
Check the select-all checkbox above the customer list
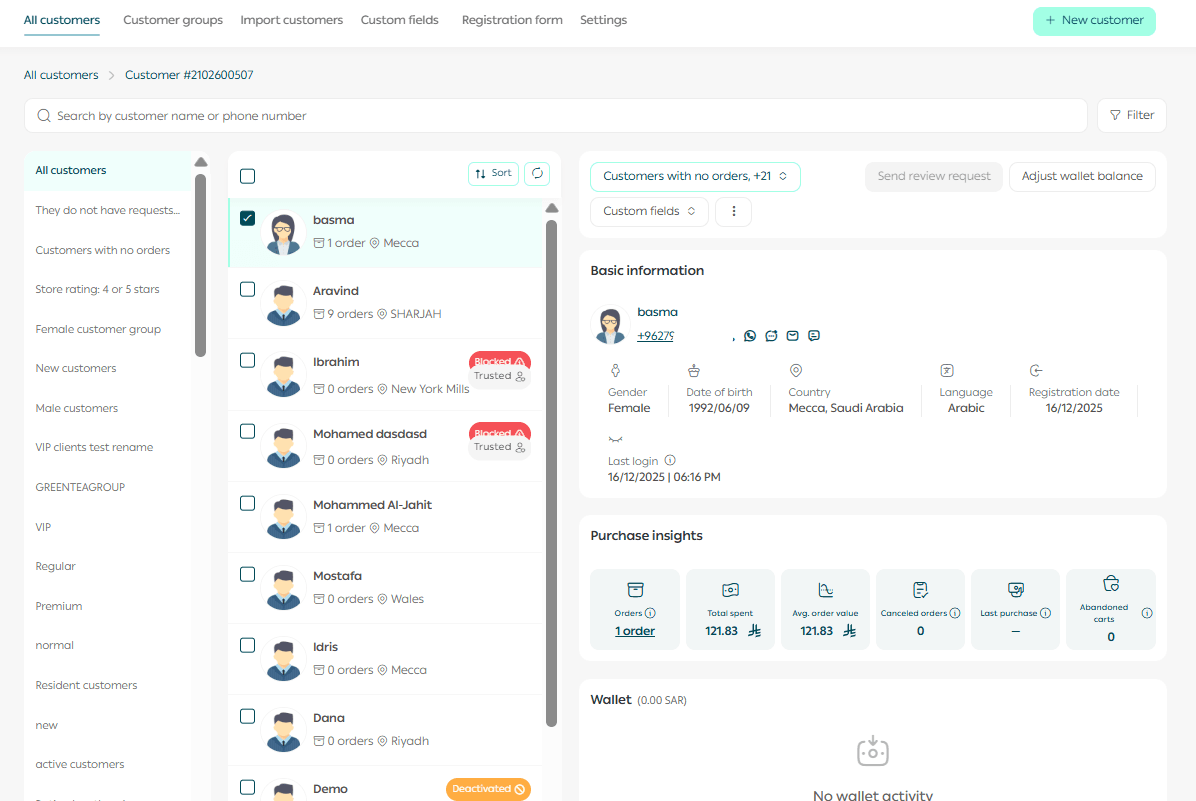pyautogui.click(x=248, y=176)
